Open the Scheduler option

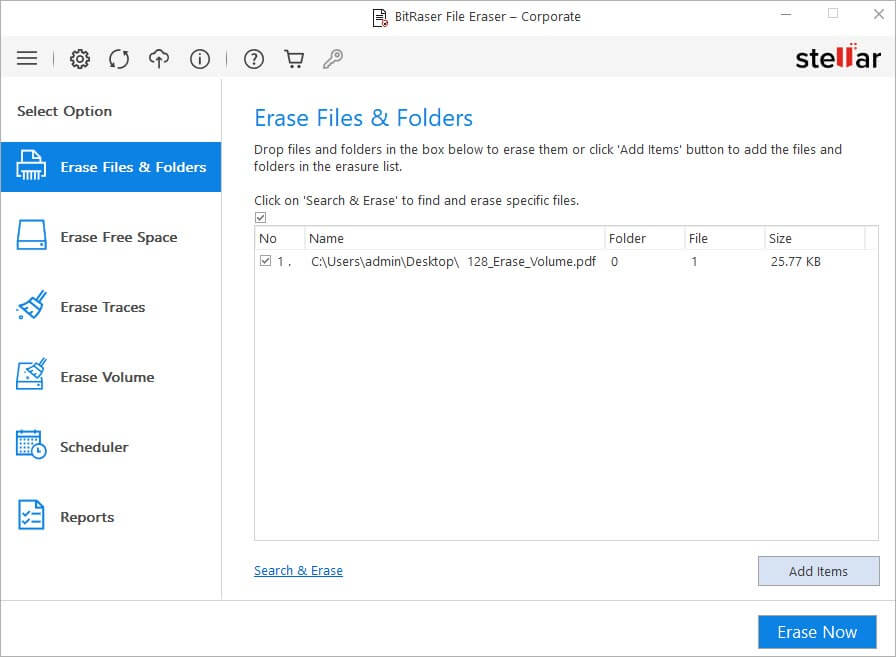click(x=111, y=447)
